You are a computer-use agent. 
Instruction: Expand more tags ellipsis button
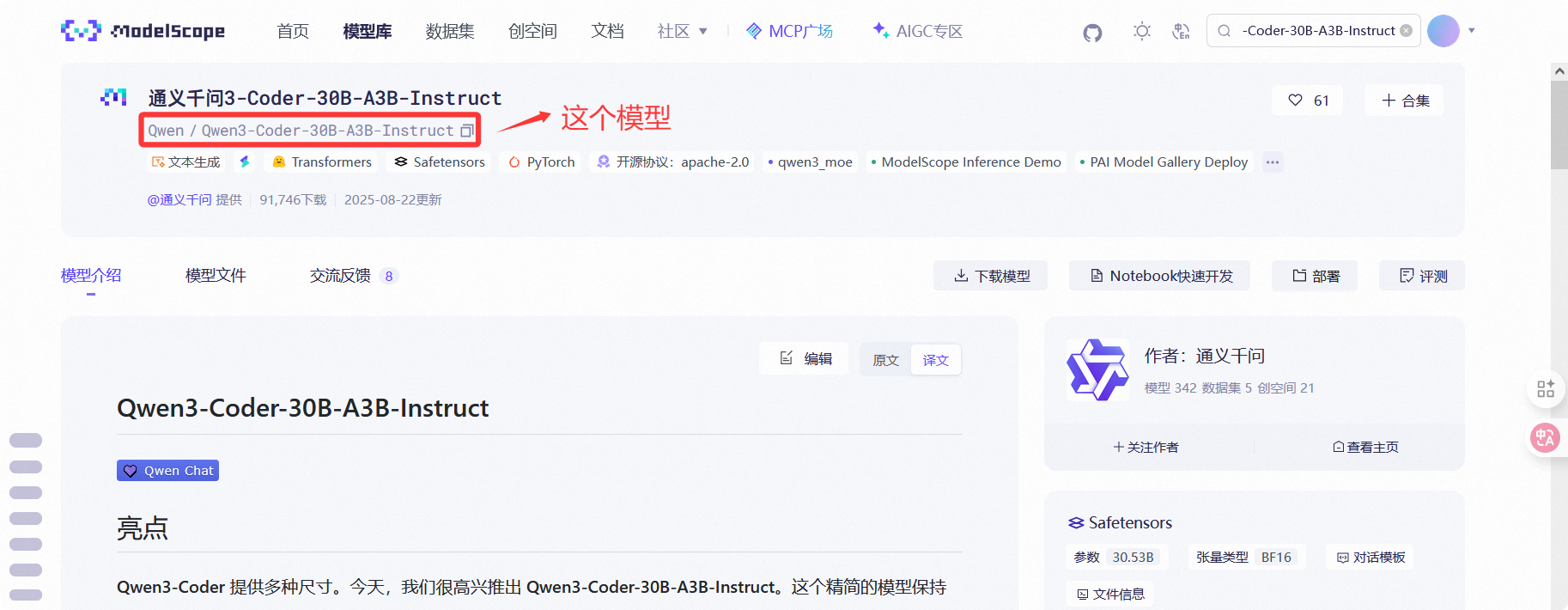coord(1273,162)
